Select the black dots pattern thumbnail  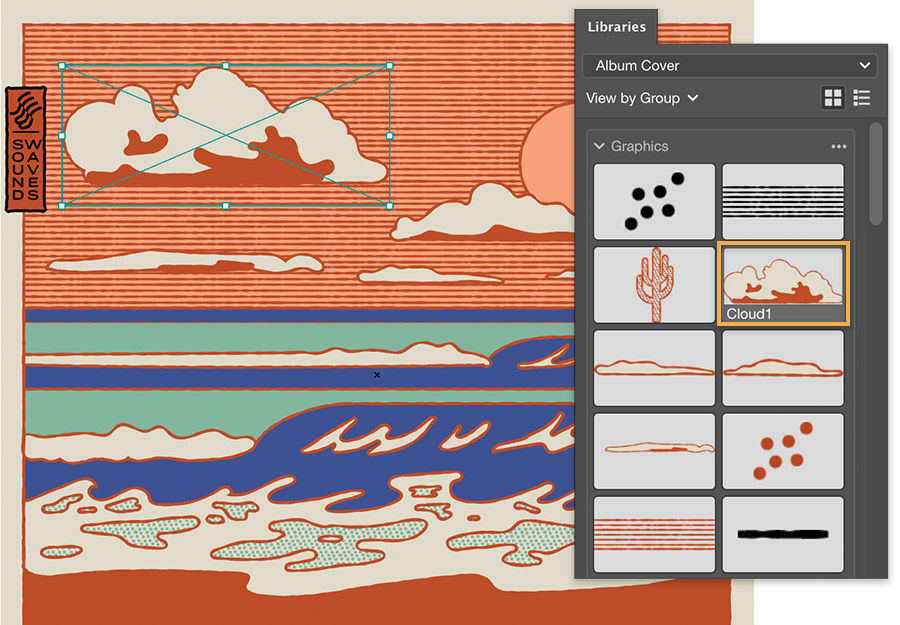click(654, 201)
